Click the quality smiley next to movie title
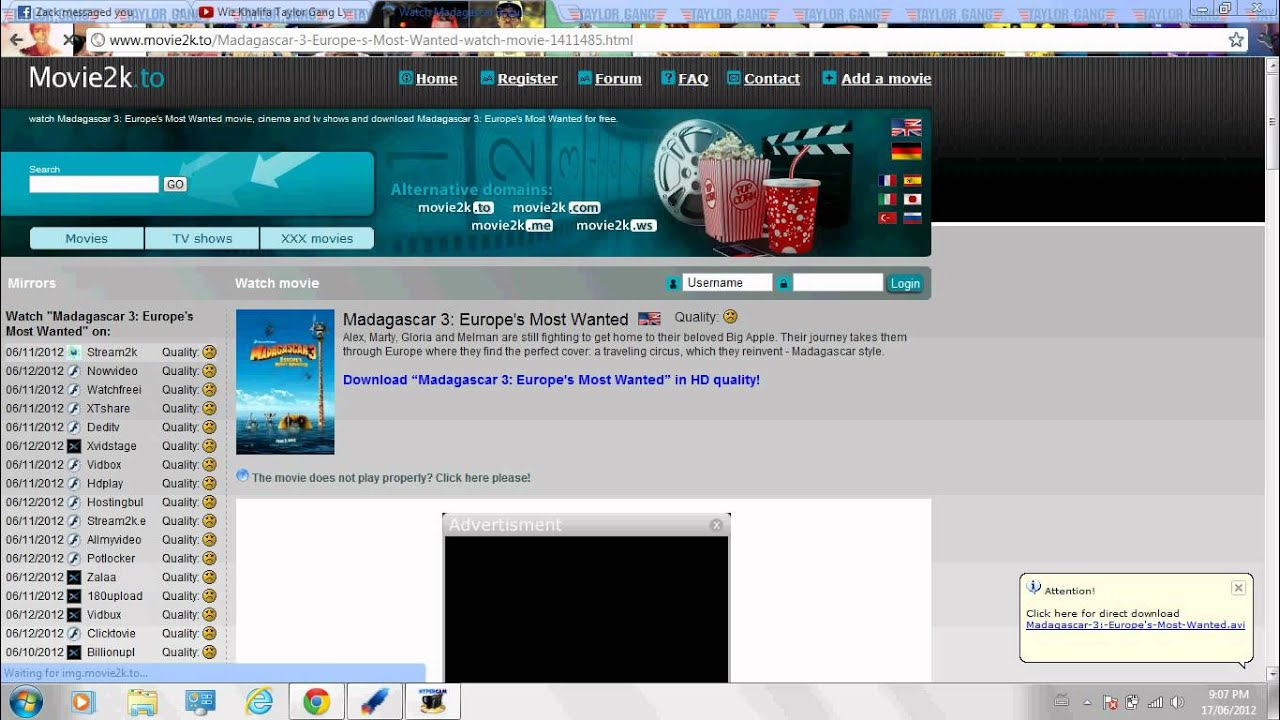The width and height of the screenshot is (1280, 720). pos(730,317)
